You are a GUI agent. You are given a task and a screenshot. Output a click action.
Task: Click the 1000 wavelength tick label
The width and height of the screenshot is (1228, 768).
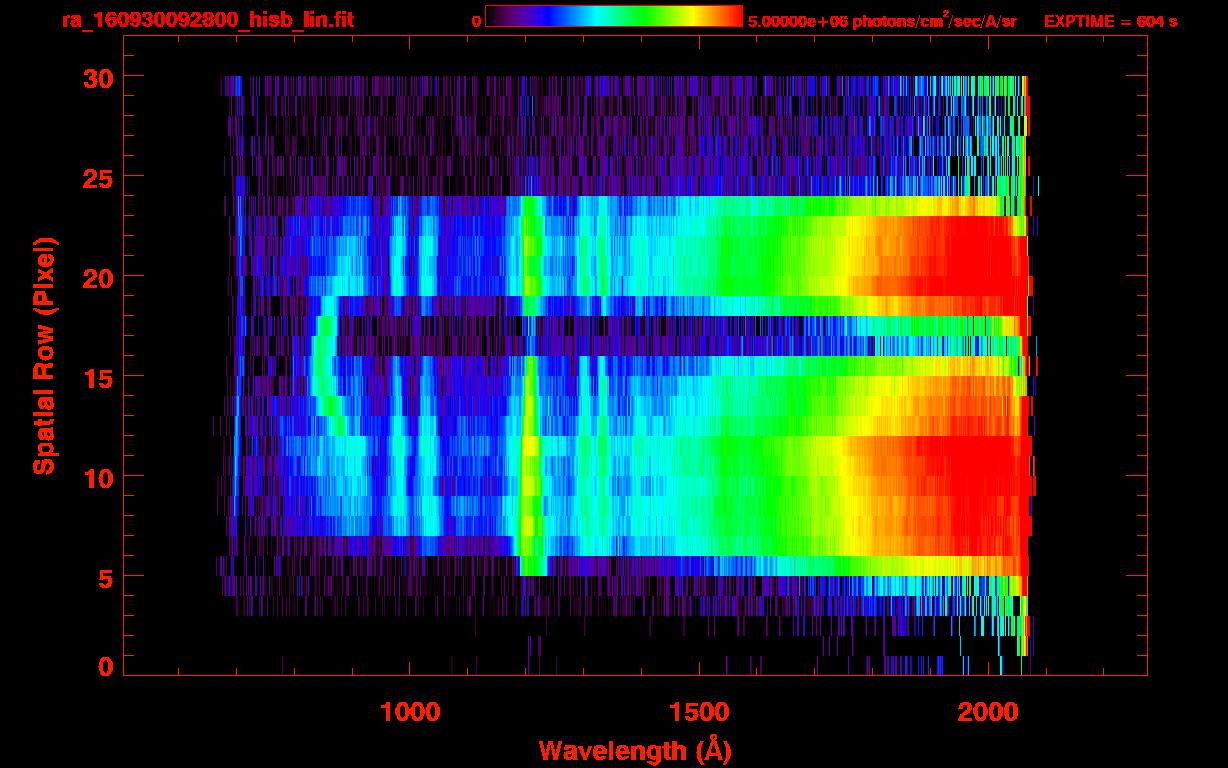click(x=410, y=712)
